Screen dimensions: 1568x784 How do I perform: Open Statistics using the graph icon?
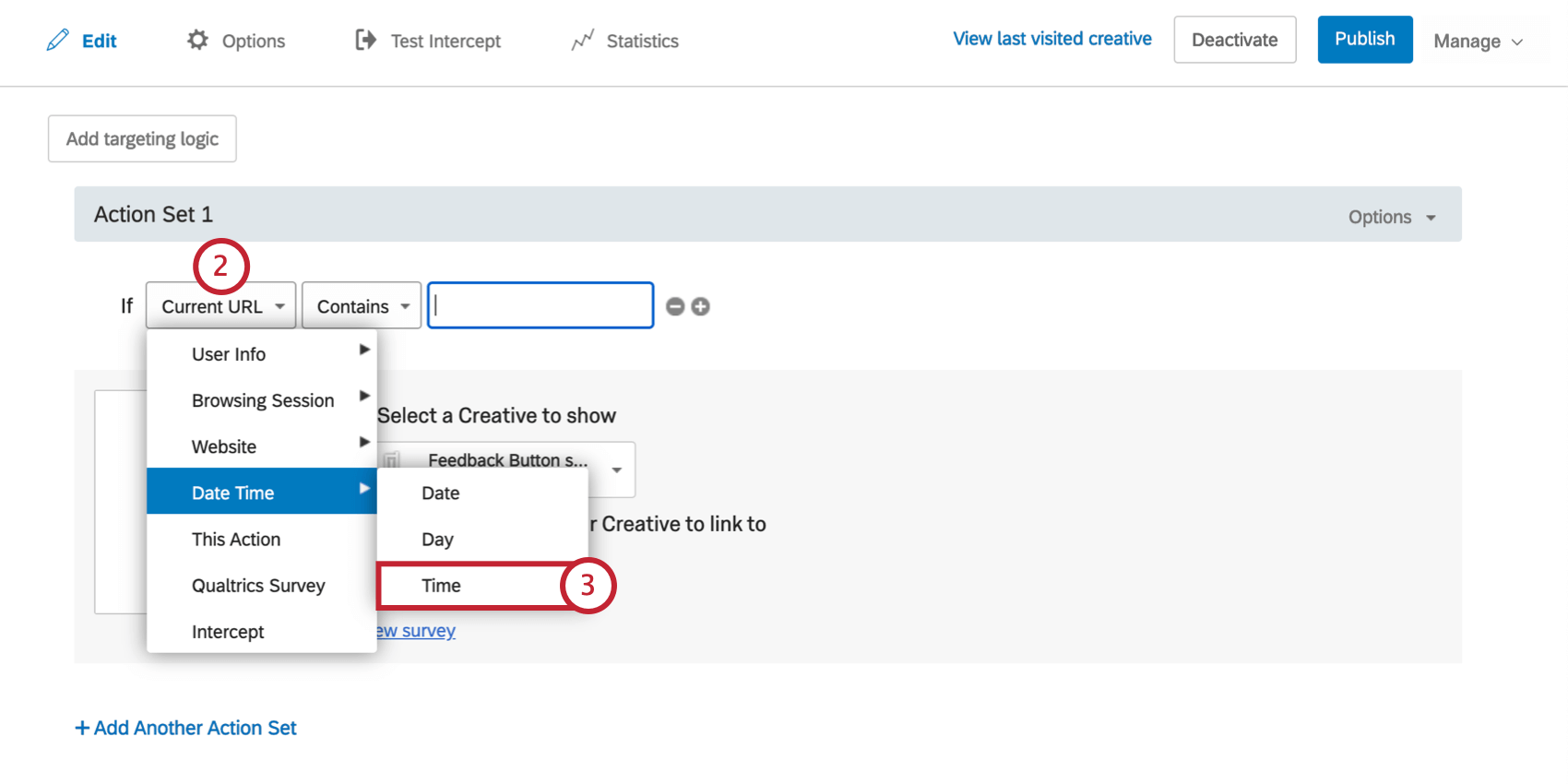point(584,40)
